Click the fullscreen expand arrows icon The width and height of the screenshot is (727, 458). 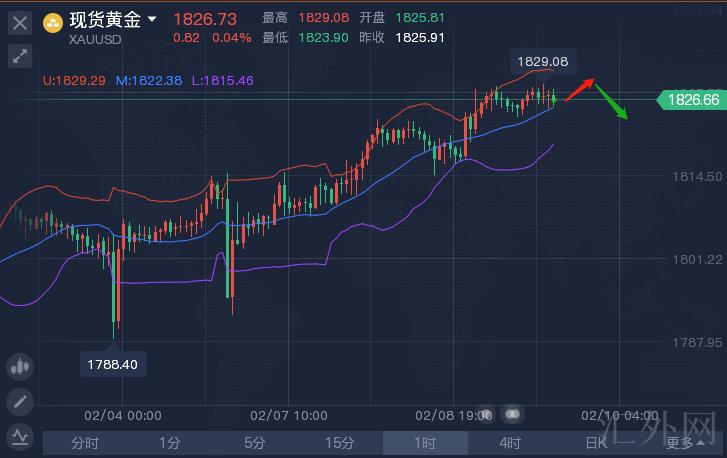[x=20, y=57]
